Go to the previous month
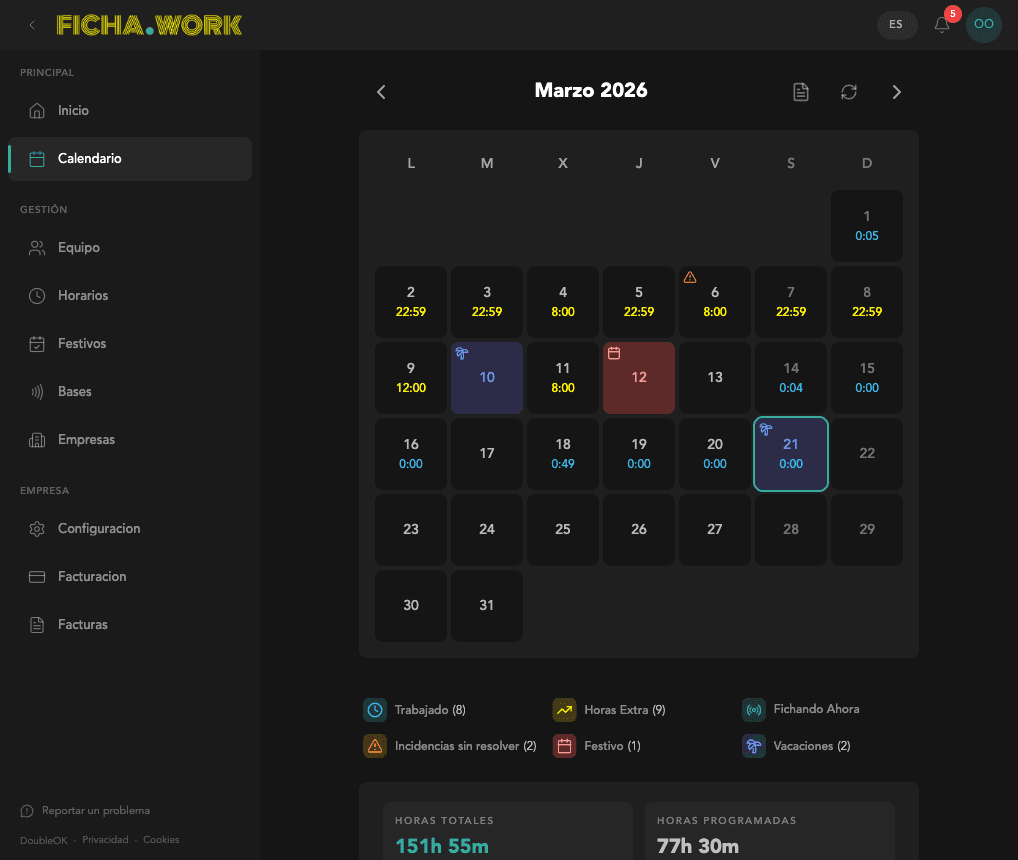Screen dimensions: 1018x860 click(x=381, y=92)
